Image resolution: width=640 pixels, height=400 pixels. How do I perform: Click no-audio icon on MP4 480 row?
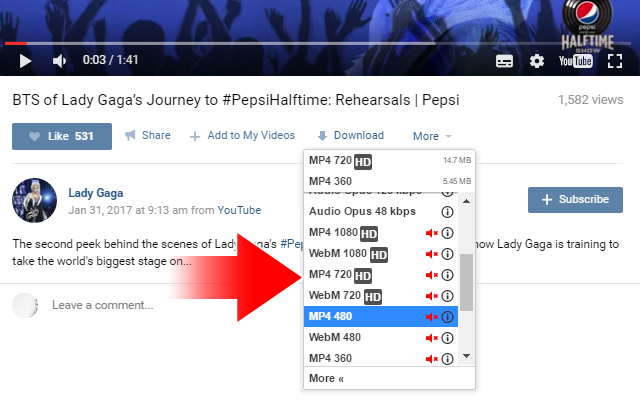(431, 317)
